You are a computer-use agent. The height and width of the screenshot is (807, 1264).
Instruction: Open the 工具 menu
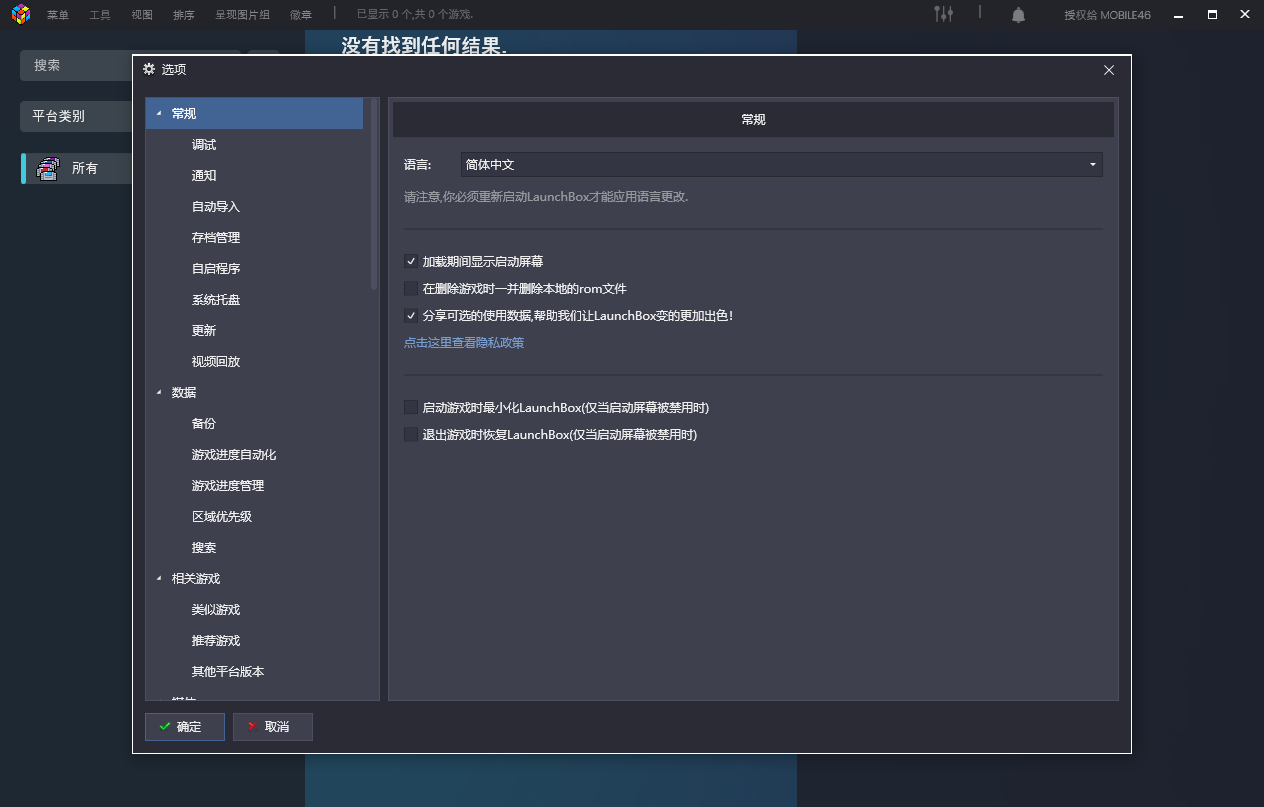click(x=100, y=15)
